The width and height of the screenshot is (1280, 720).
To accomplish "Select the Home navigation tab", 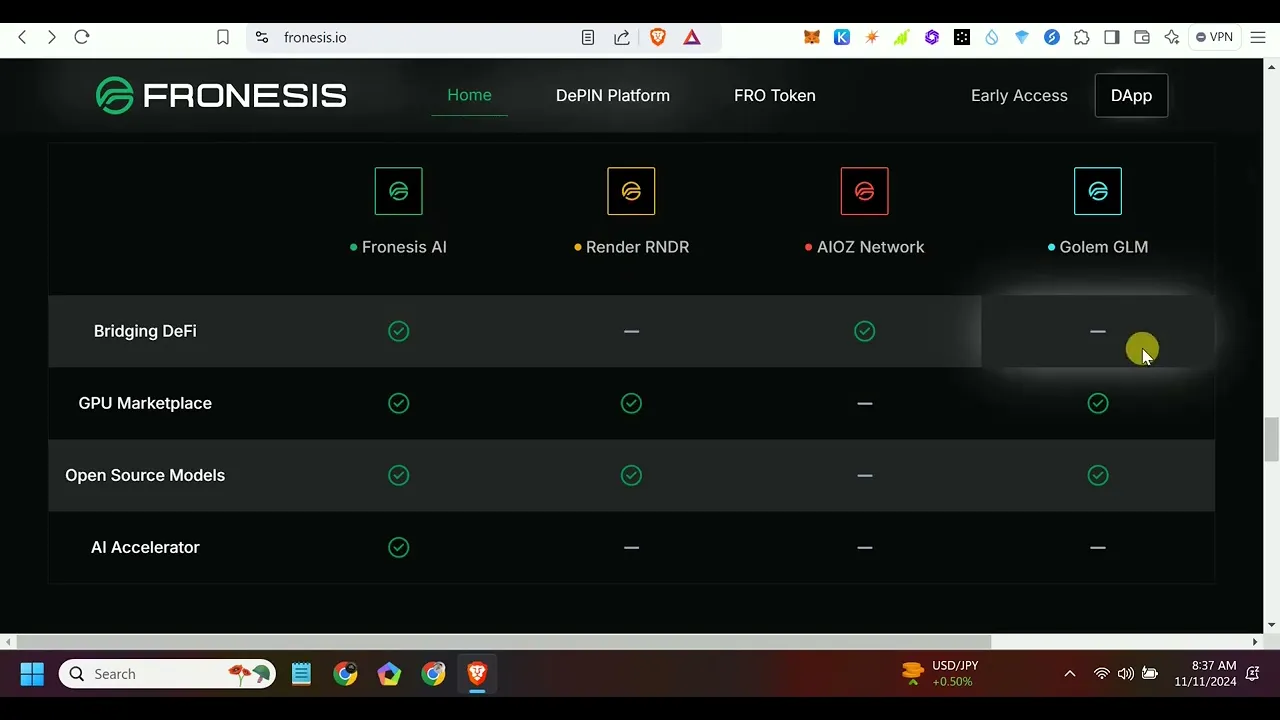I will pyautogui.click(x=469, y=95).
